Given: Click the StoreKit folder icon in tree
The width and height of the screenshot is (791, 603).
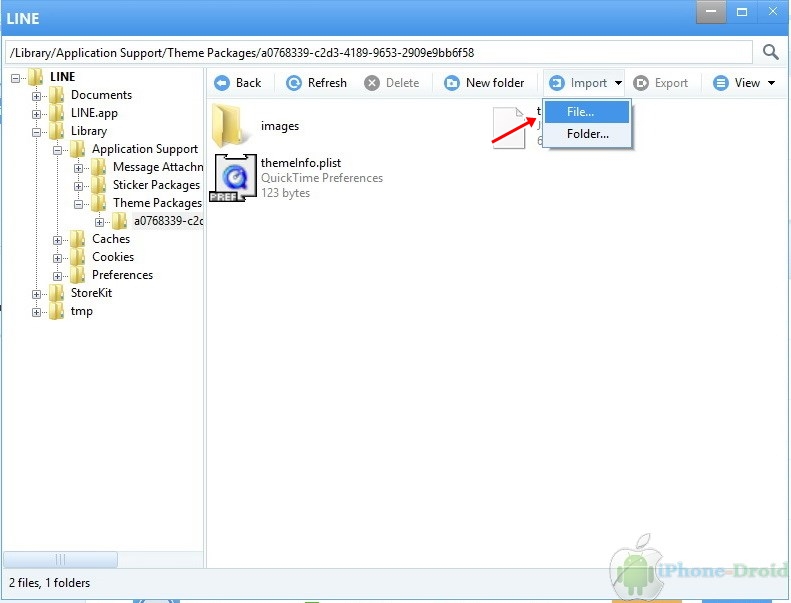Looking at the screenshot, I should click(56, 293).
